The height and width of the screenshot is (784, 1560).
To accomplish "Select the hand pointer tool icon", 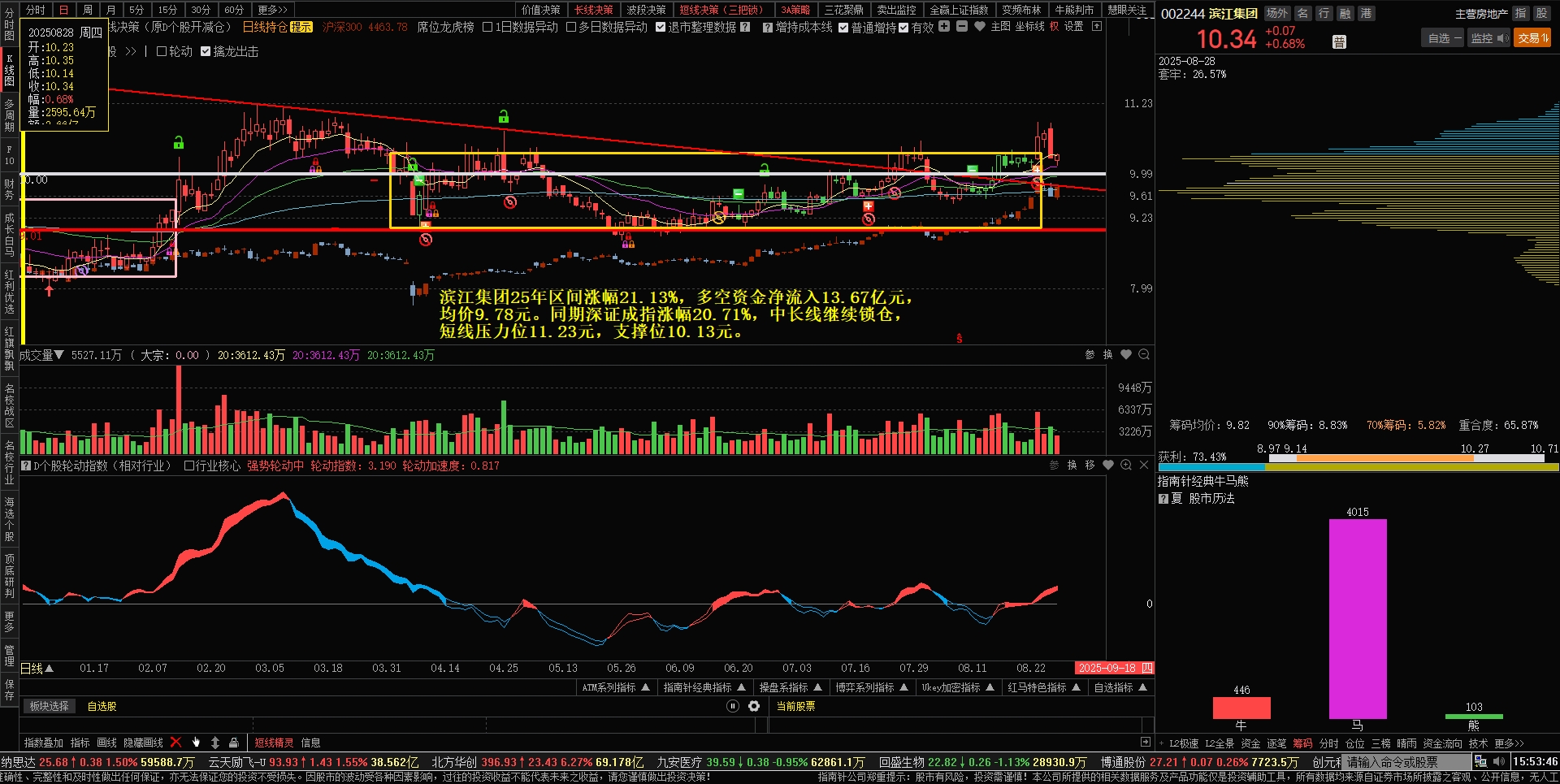I will click(196, 742).
